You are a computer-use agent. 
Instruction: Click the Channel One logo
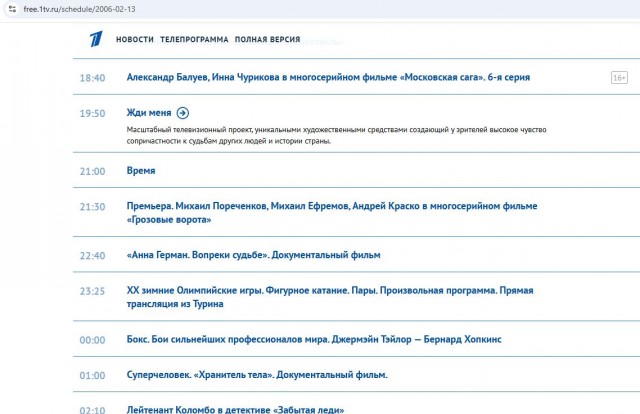[x=94, y=40]
